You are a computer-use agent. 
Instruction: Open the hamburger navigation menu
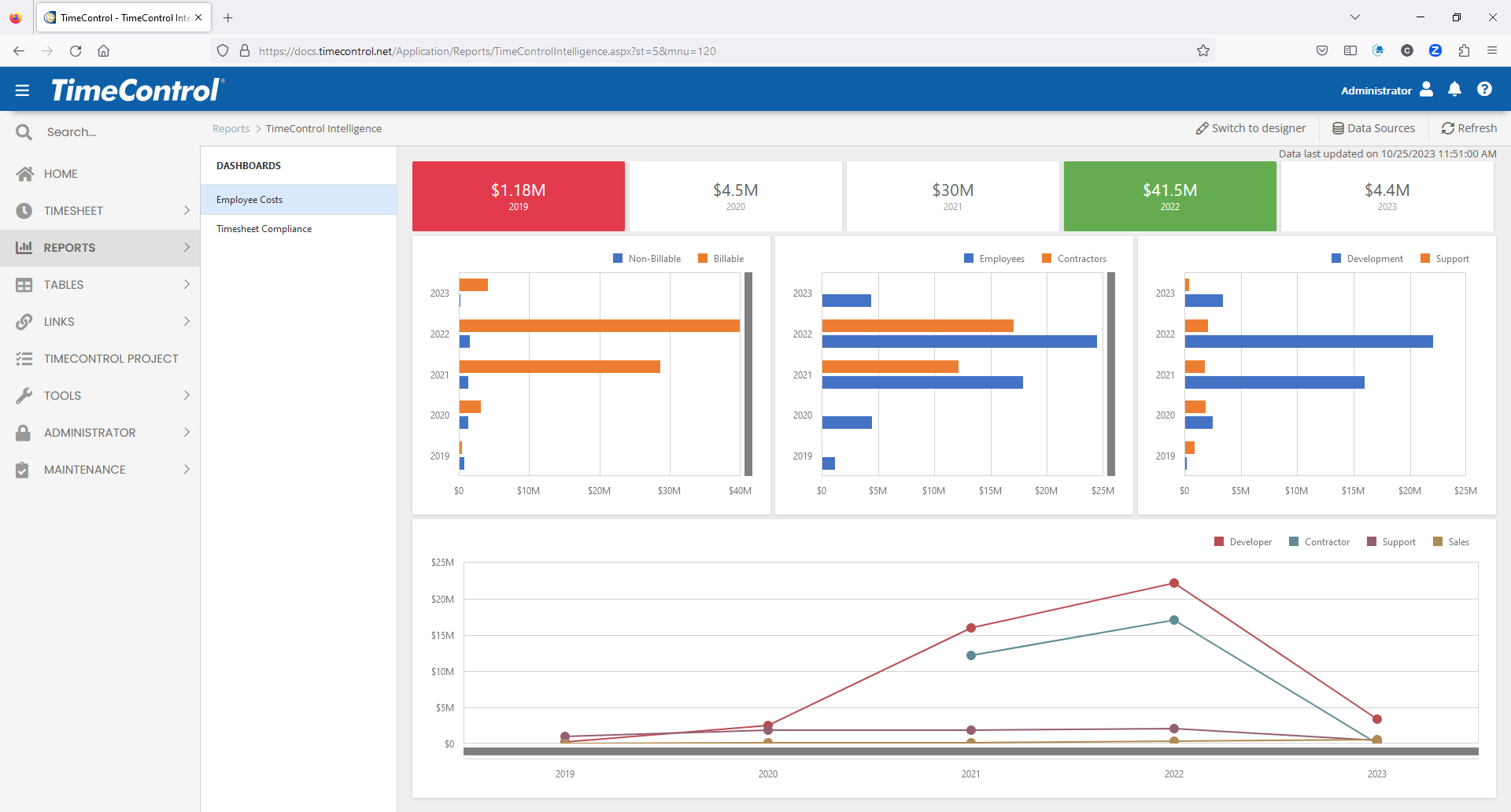(x=22, y=90)
